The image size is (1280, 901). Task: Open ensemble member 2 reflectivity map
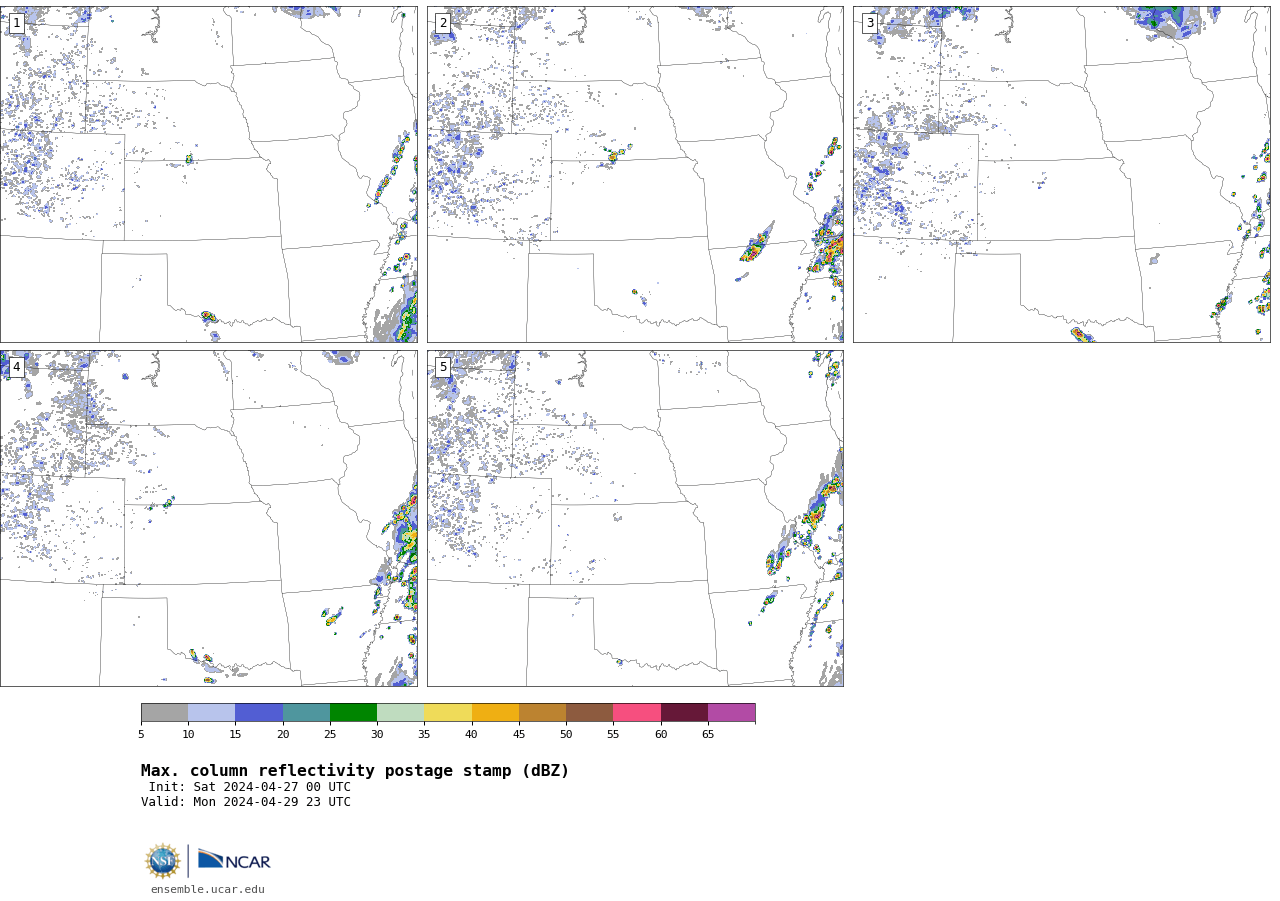click(x=635, y=174)
